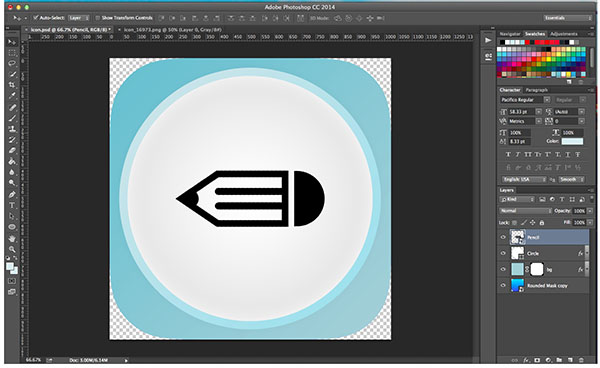600x368 pixels.
Task: Select the Zoom tool
Action: [x=12, y=249]
